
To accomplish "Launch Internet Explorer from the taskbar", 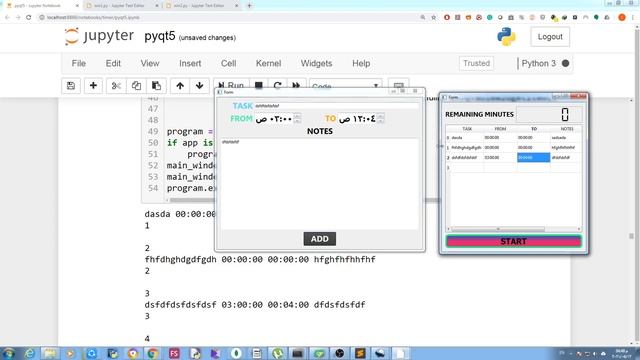I will click(x=29, y=353).
